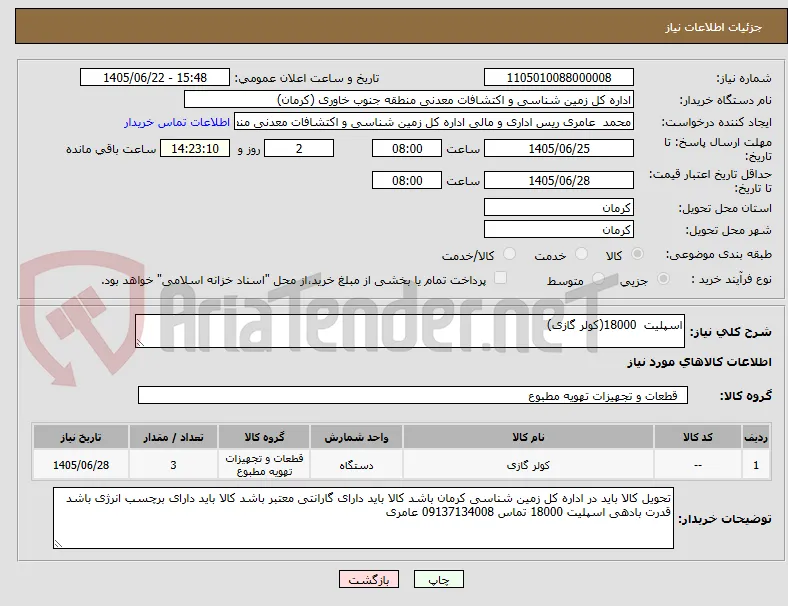Click the quantity cell showing 3
This screenshot has height=606, width=788.
pyautogui.click(x=173, y=465)
